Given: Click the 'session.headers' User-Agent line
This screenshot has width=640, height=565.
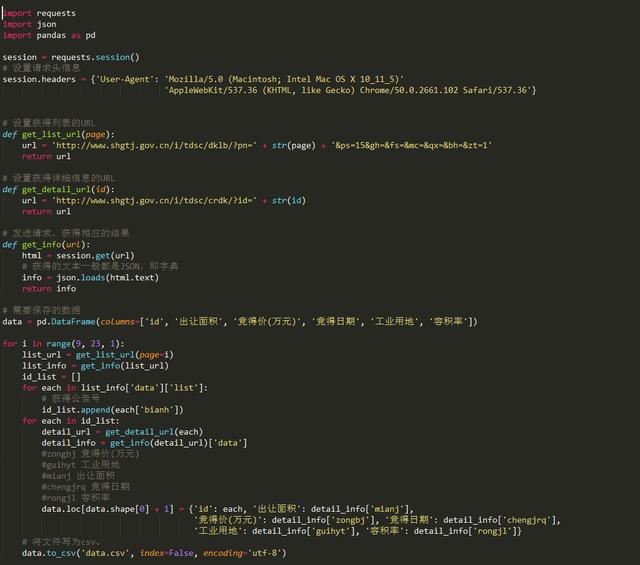Looking at the screenshot, I should 203,79.
